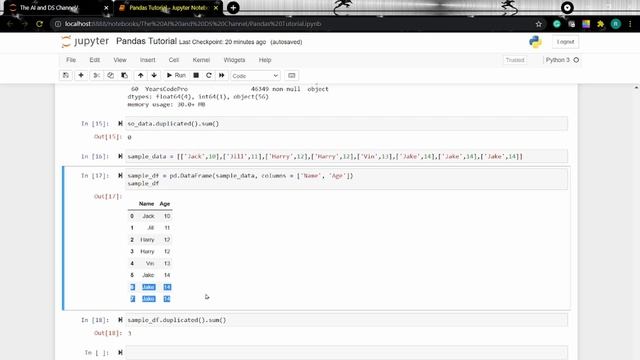Click the Logout button
The width and height of the screenshot is (640, 360).
tap(565, 42)
